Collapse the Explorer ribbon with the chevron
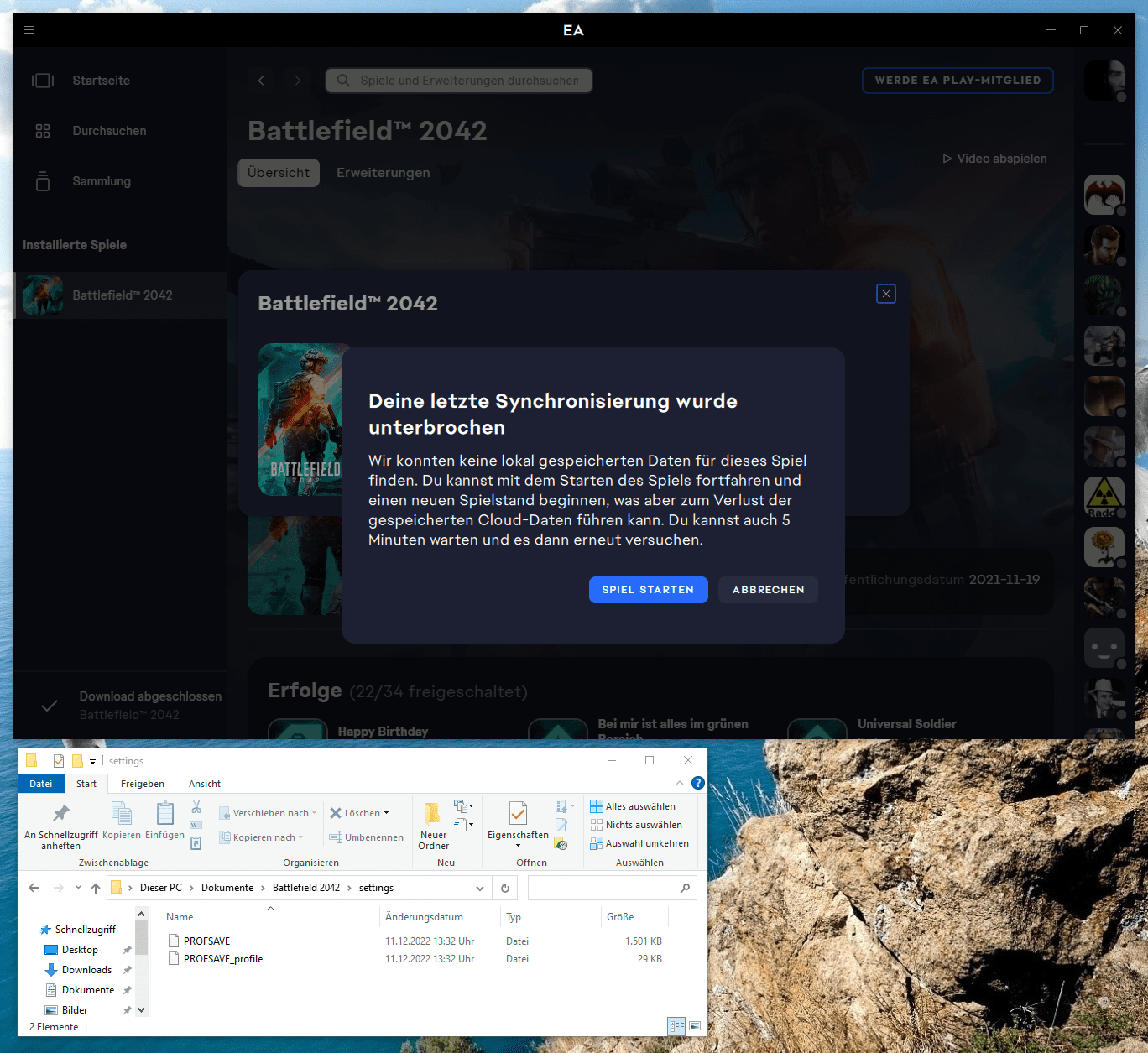Image resolution: width=1148 pixels, height=1053 pixels. click(680, 783)
